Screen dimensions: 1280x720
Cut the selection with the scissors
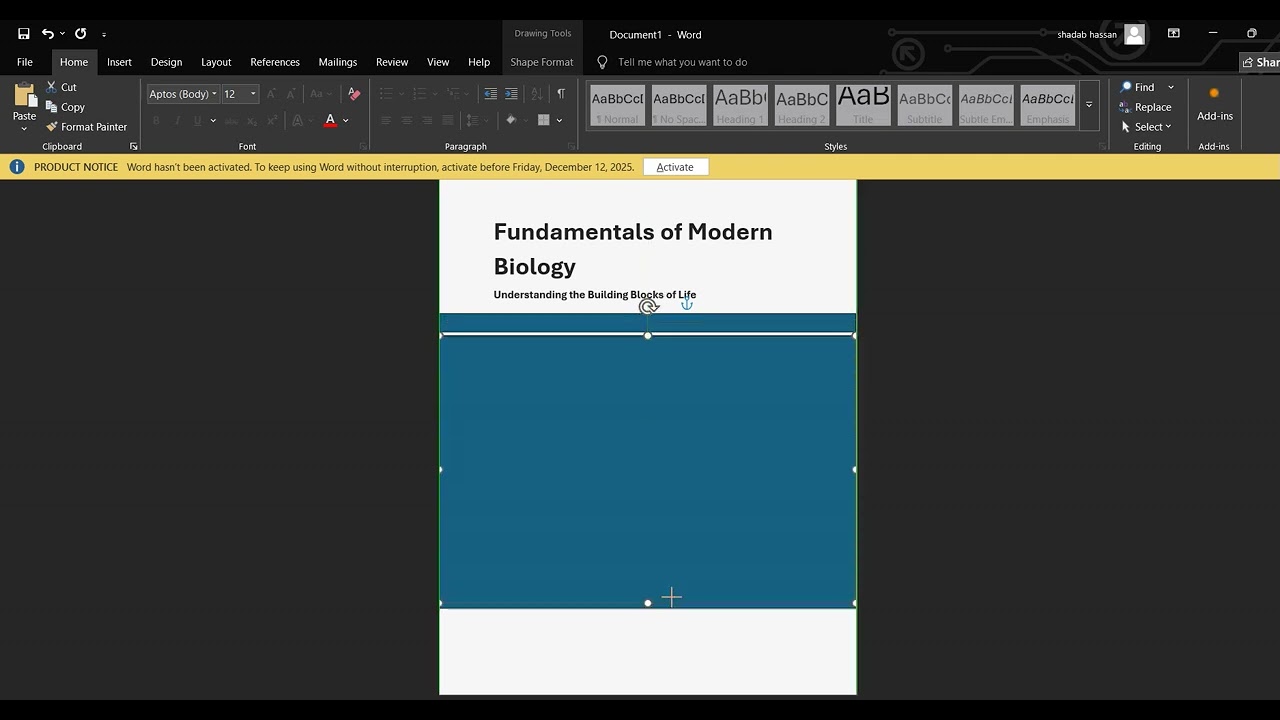click(60, 87)
